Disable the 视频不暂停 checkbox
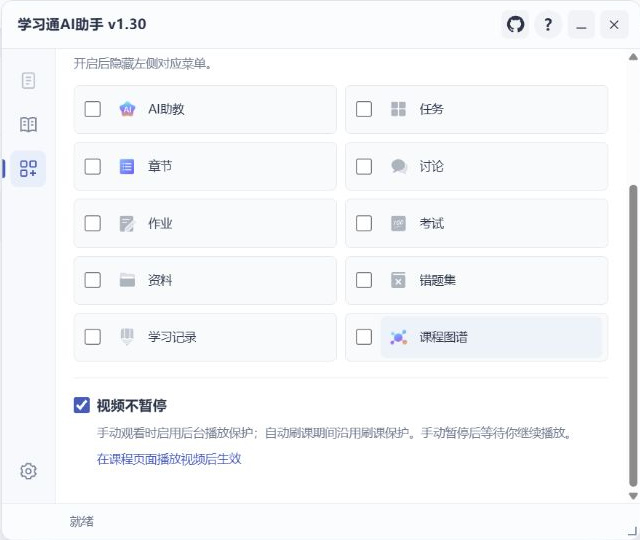Image resolution: width=640 pixels, height=540 pixels. (x=82, y=405)
